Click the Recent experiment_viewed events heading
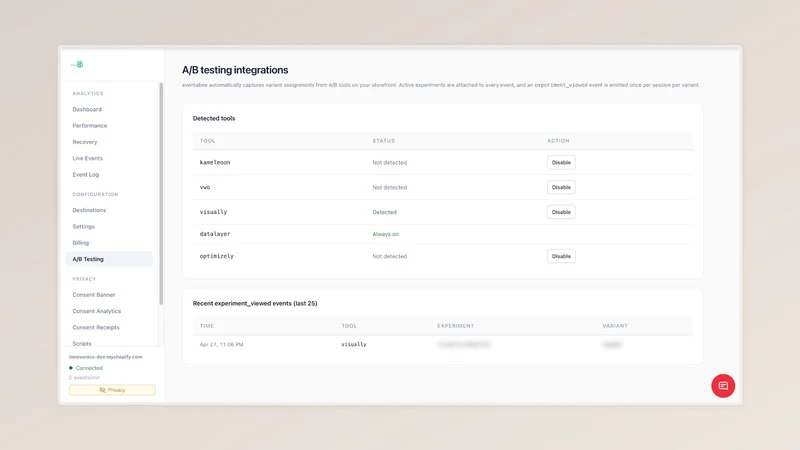The width and height of the screenshot is (800, 450). [255, 303]
